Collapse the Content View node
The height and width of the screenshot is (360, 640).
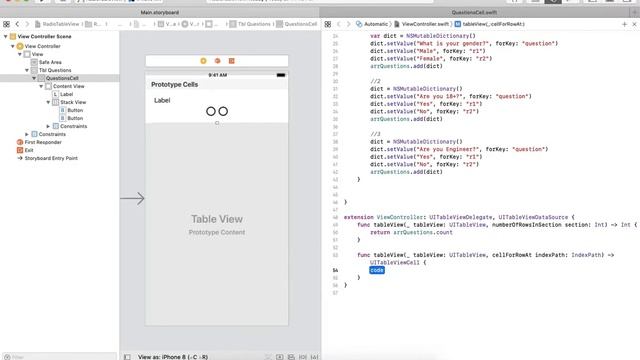41,86
